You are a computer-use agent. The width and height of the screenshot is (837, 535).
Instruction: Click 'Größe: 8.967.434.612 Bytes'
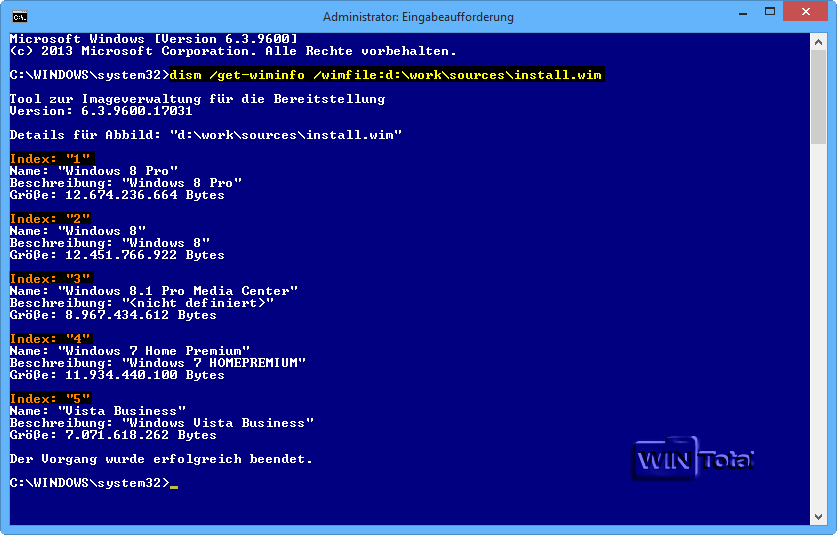(x=113, y=315)
